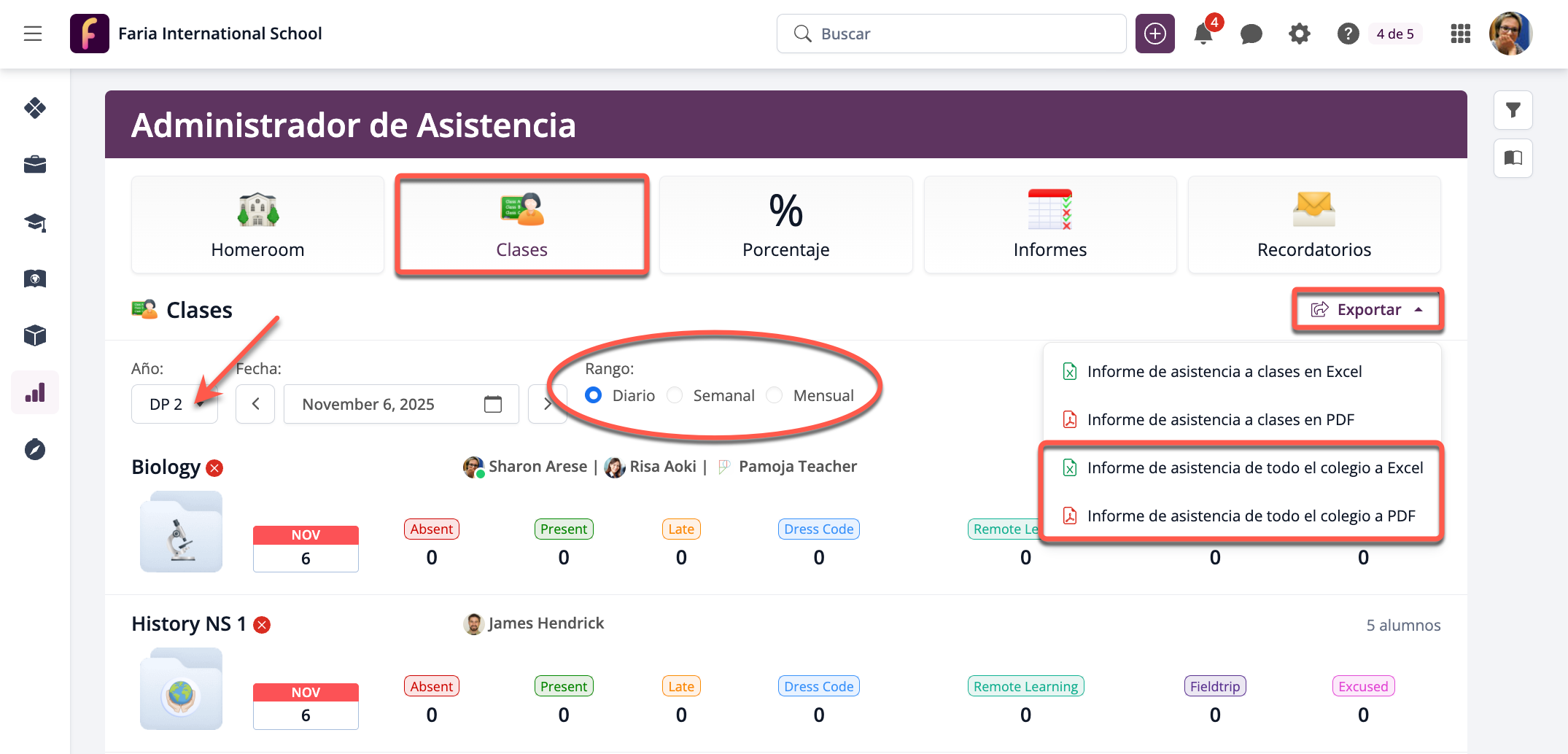This screenshot has width=1568, height=754.
Task: Switch to the Porcentaje tab
Action: (785, 225)
